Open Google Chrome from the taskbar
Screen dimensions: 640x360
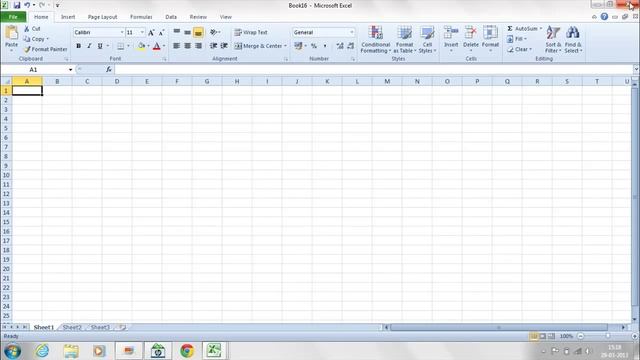click(x=187, y=351)
